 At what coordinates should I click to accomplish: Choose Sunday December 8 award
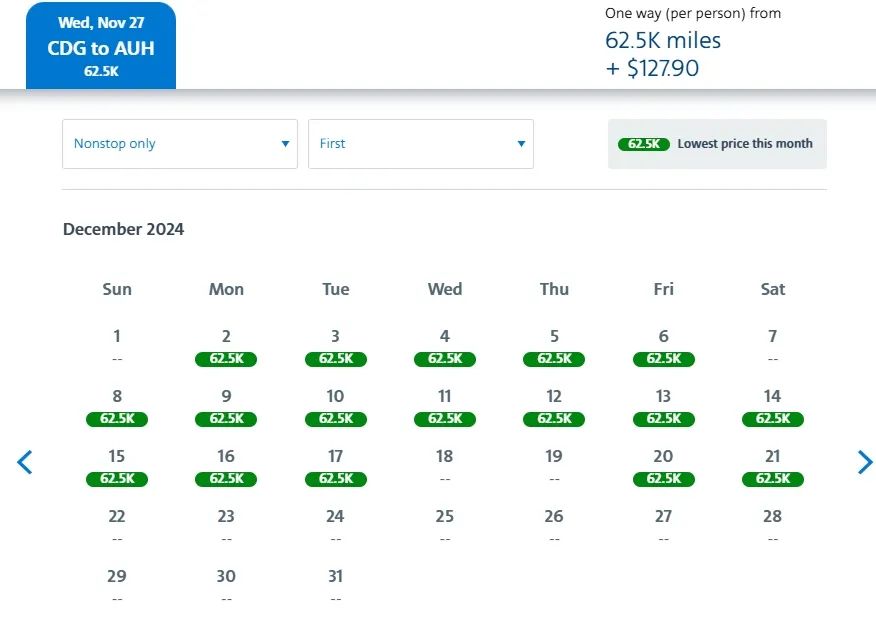(117, 408)
